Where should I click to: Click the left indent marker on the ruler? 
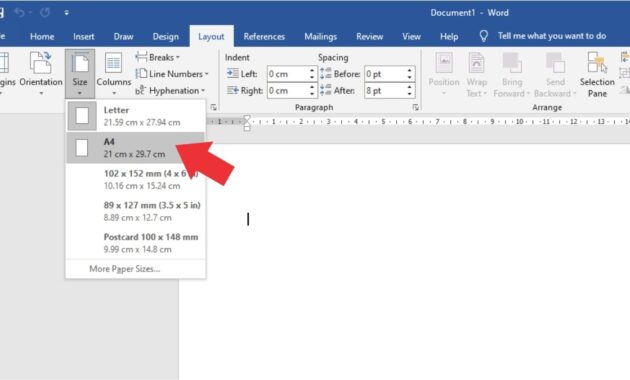(x=247, y=128)
